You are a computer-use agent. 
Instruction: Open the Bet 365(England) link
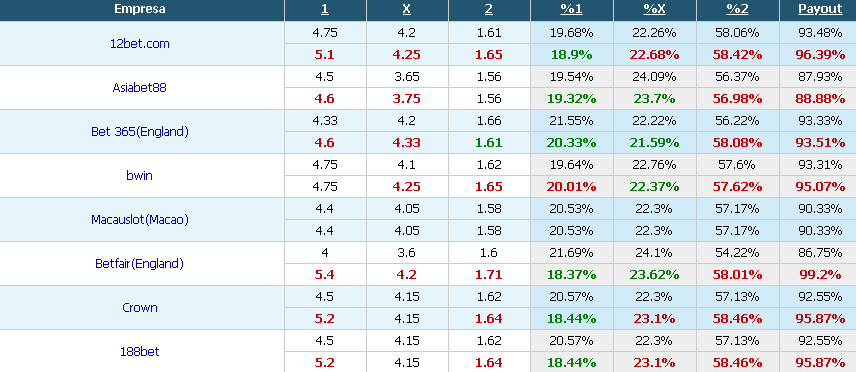[140, 132]
